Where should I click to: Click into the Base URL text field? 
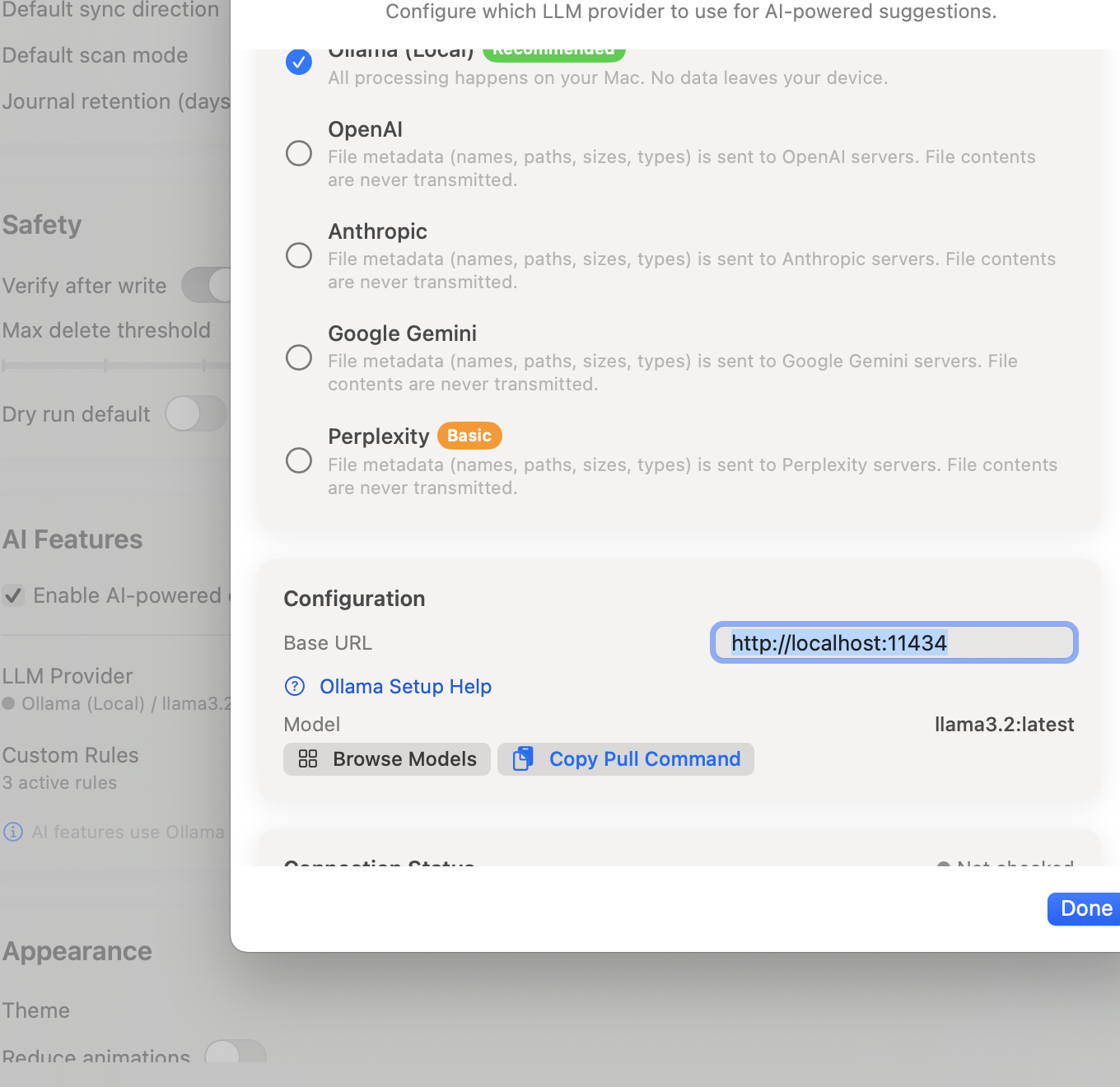click(x=894, y=642)
